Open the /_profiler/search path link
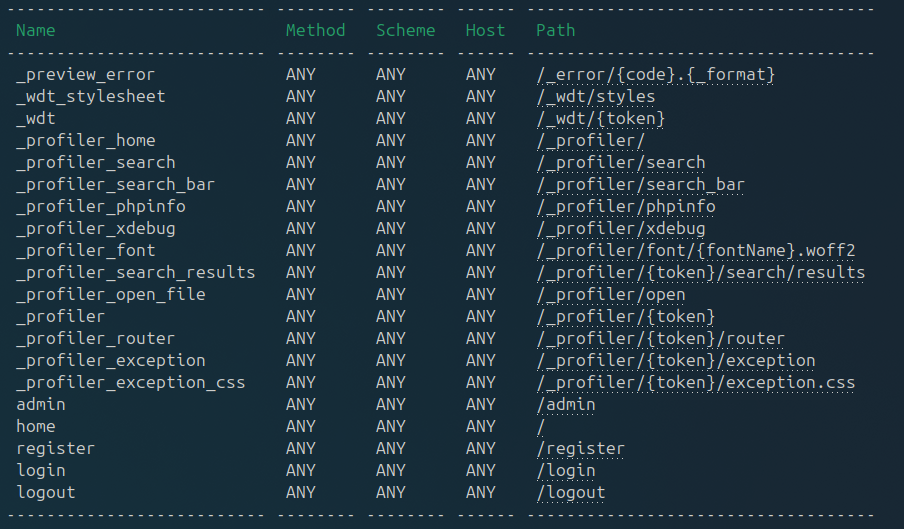 pyautogui.click(x=621, y=163)
